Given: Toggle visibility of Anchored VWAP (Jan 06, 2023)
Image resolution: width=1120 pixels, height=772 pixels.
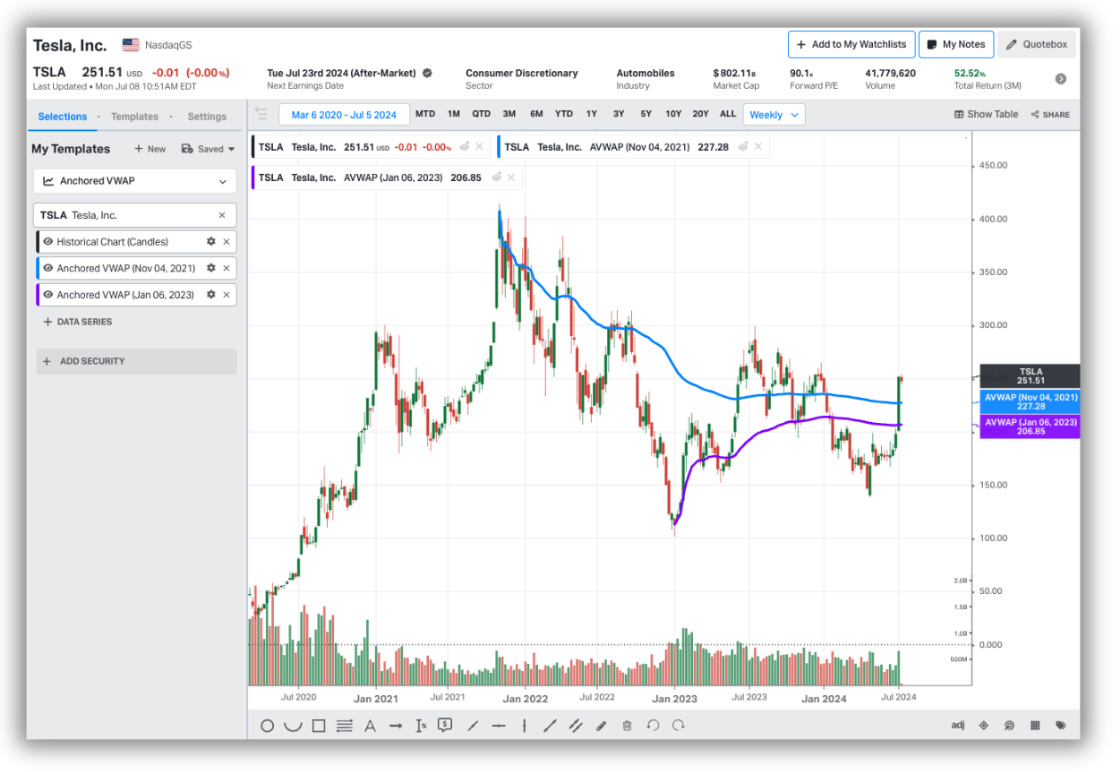Looking at the screenshot, I should coord(48,295).
